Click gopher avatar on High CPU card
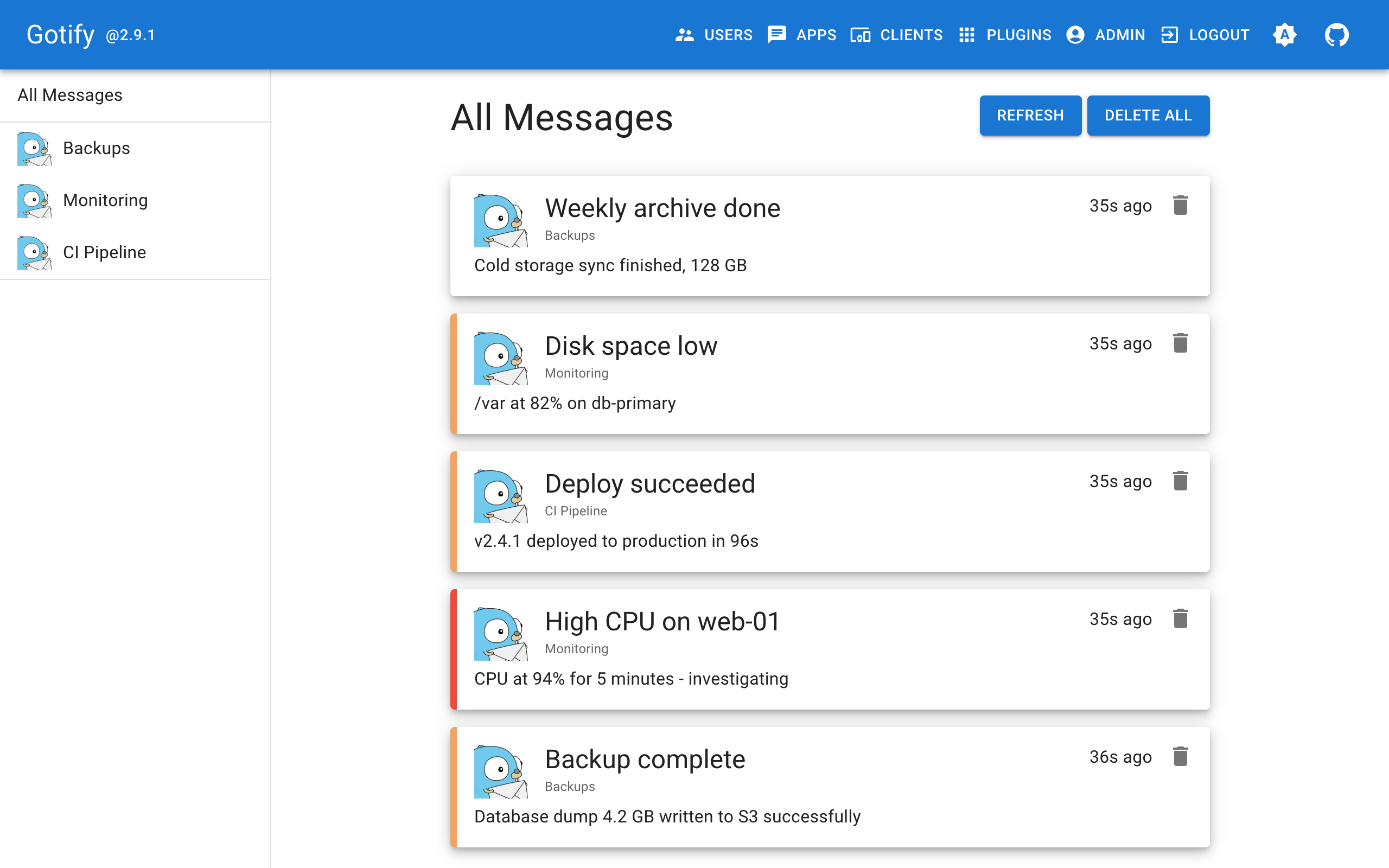The image size is (1389, 868). pos(501,634)
